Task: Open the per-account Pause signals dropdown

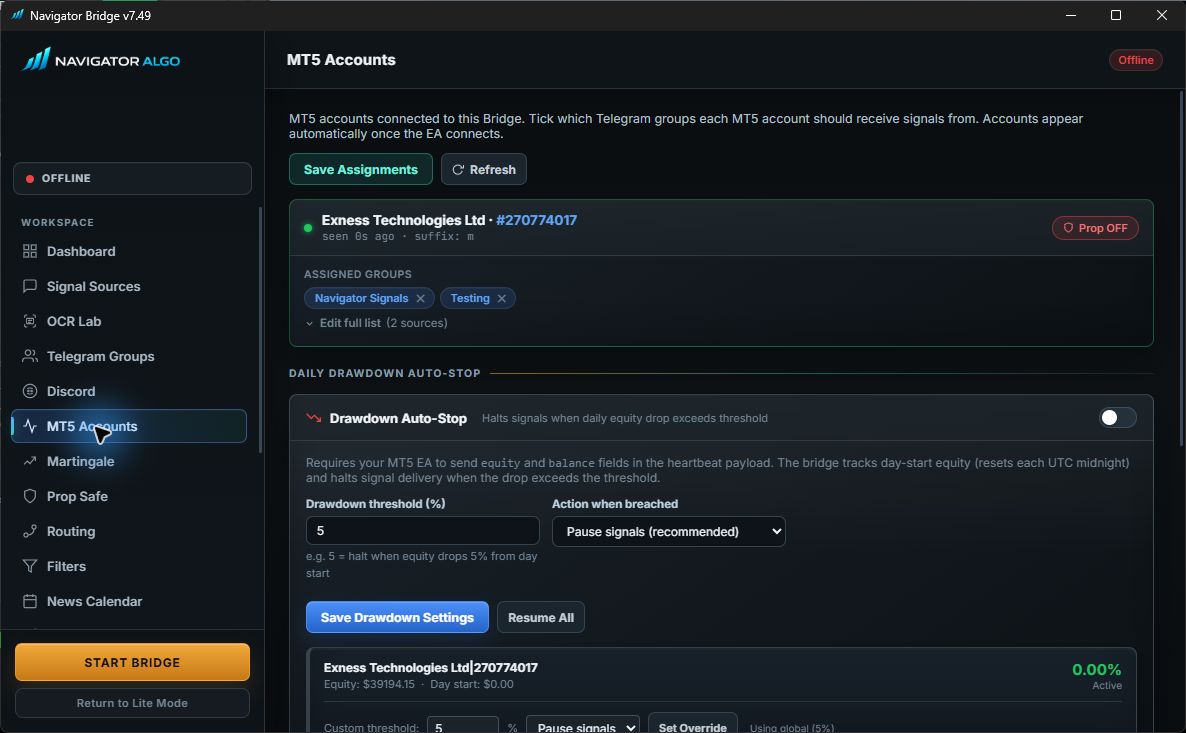Action: (x=582, y=727)
